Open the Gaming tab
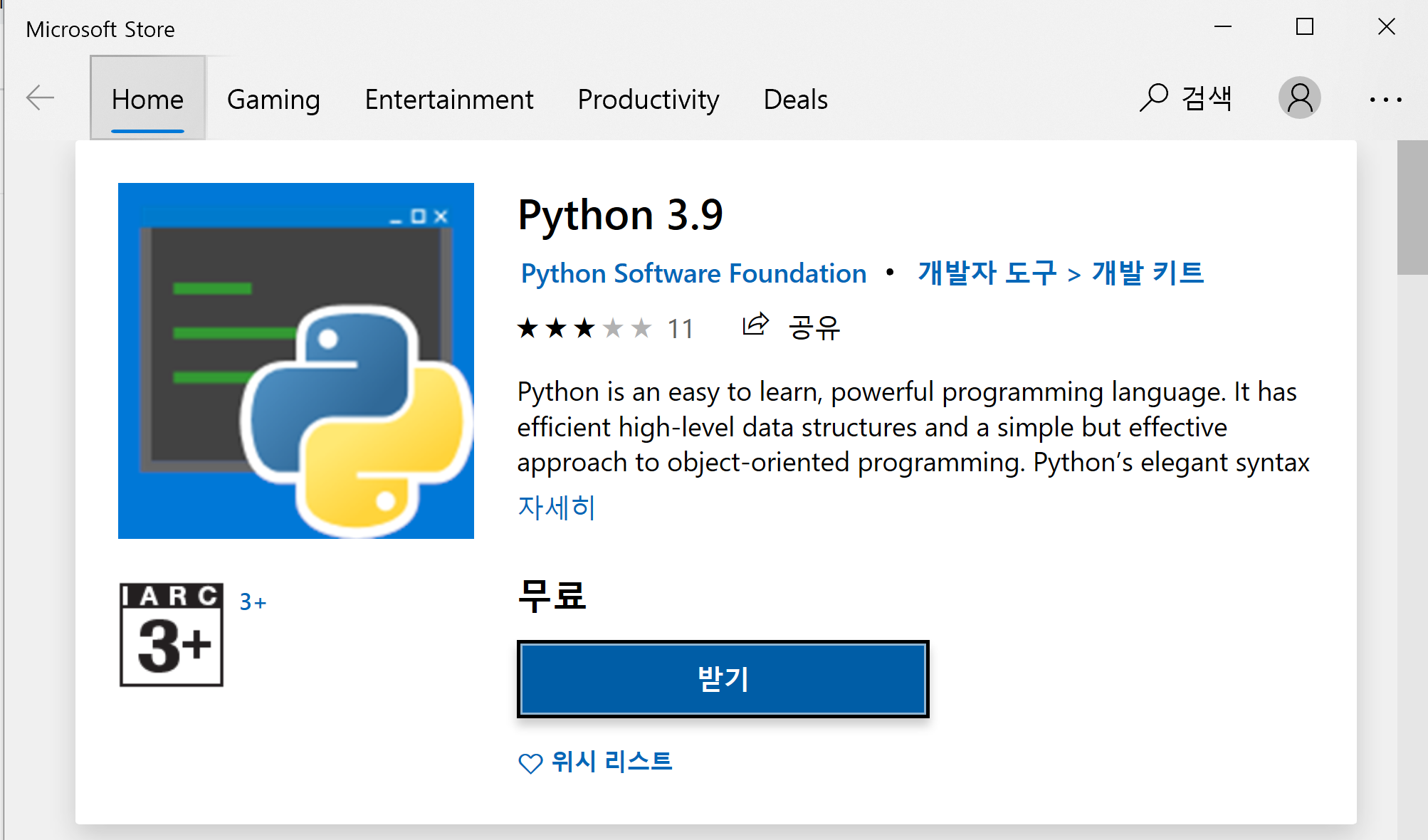1428x840 pixels. point(273,99)
